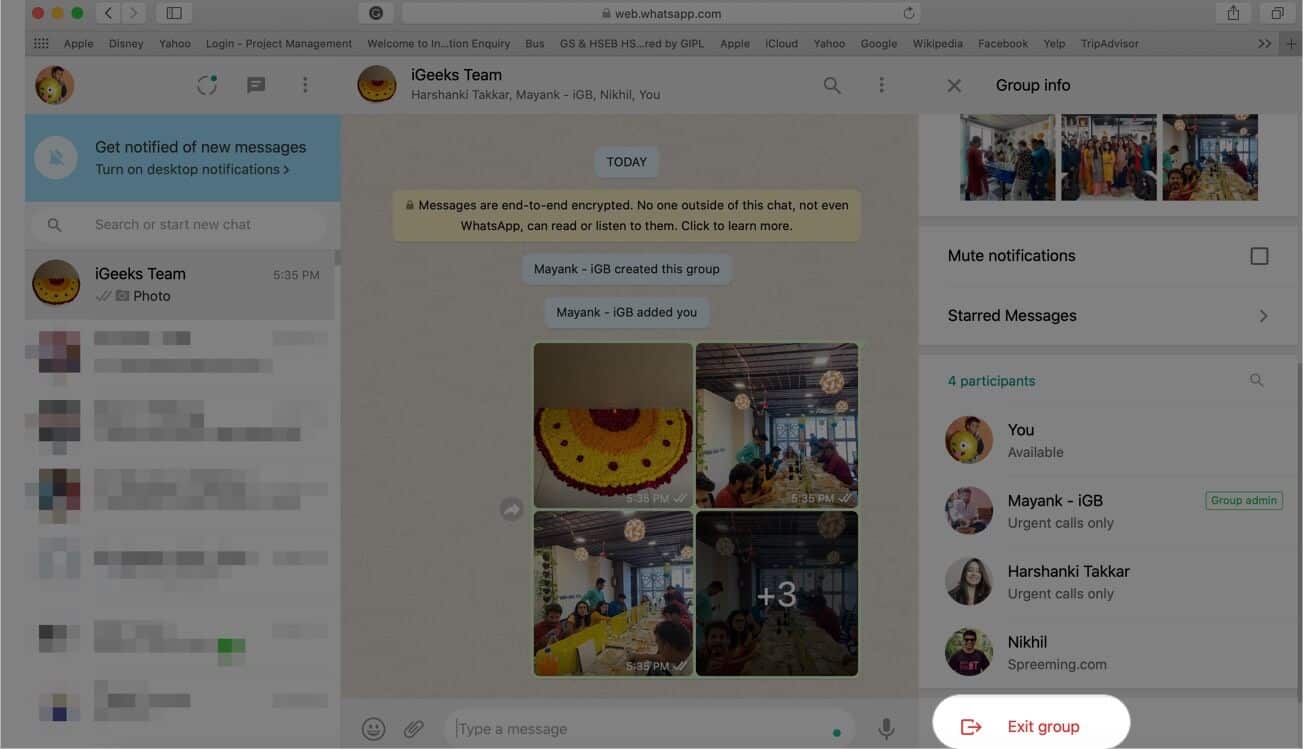1304x749 pixels.
Task: Click the Type a message field
Action: click(x=650, y=729)
